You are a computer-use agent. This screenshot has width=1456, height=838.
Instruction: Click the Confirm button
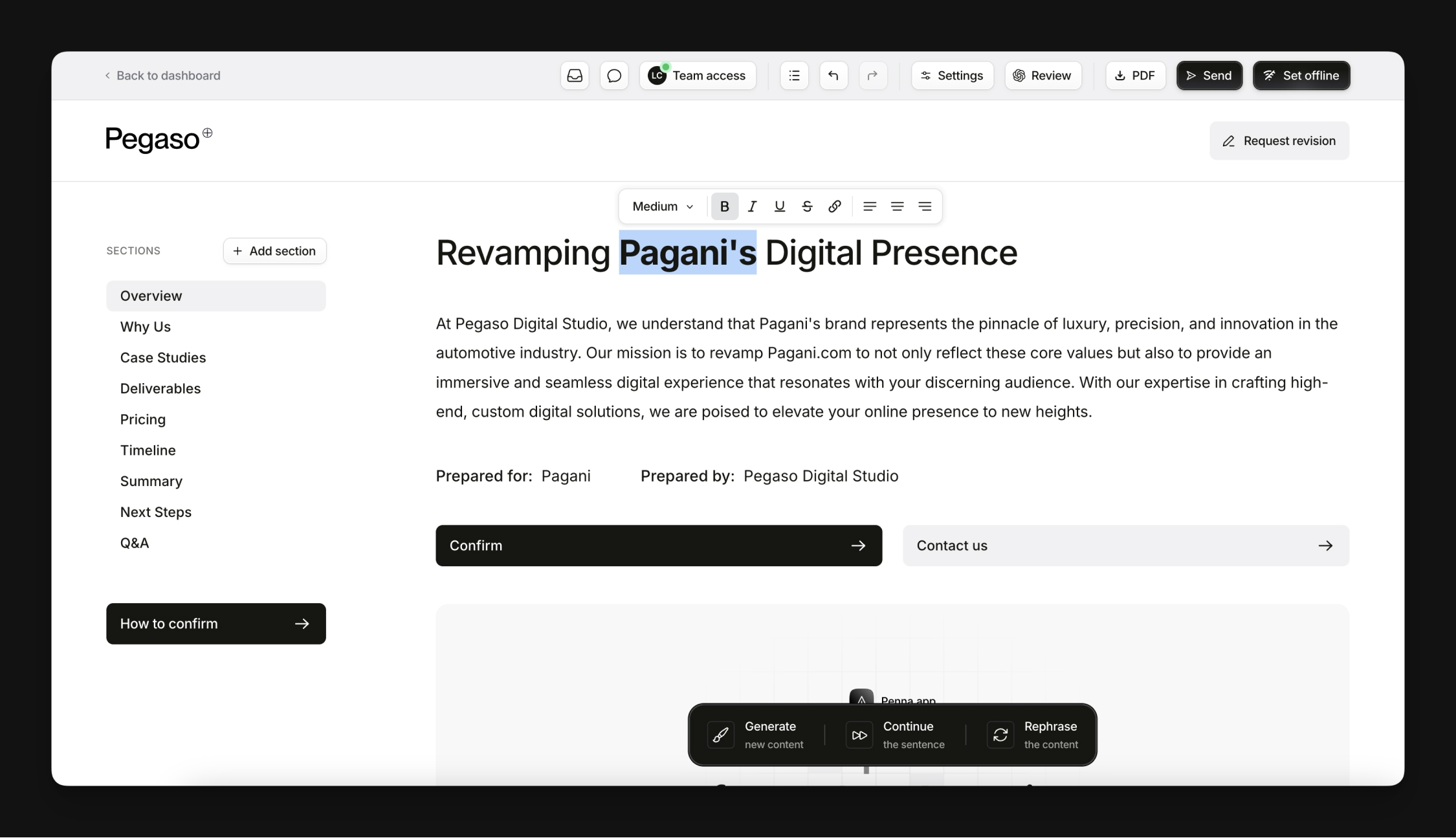click(659, 546)
